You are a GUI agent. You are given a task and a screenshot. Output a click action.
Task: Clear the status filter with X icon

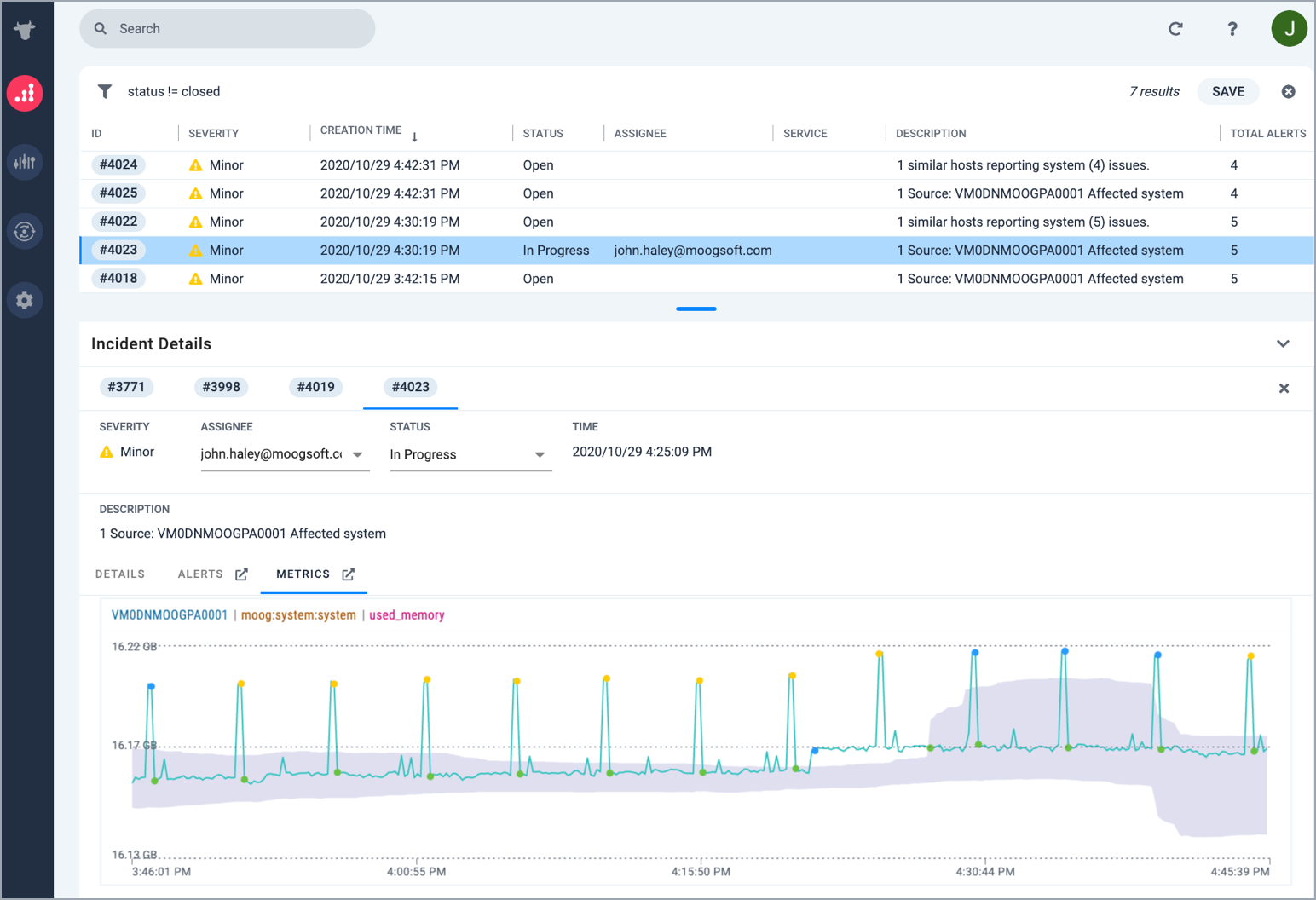pyautogui.click(x=1289, y=91)
